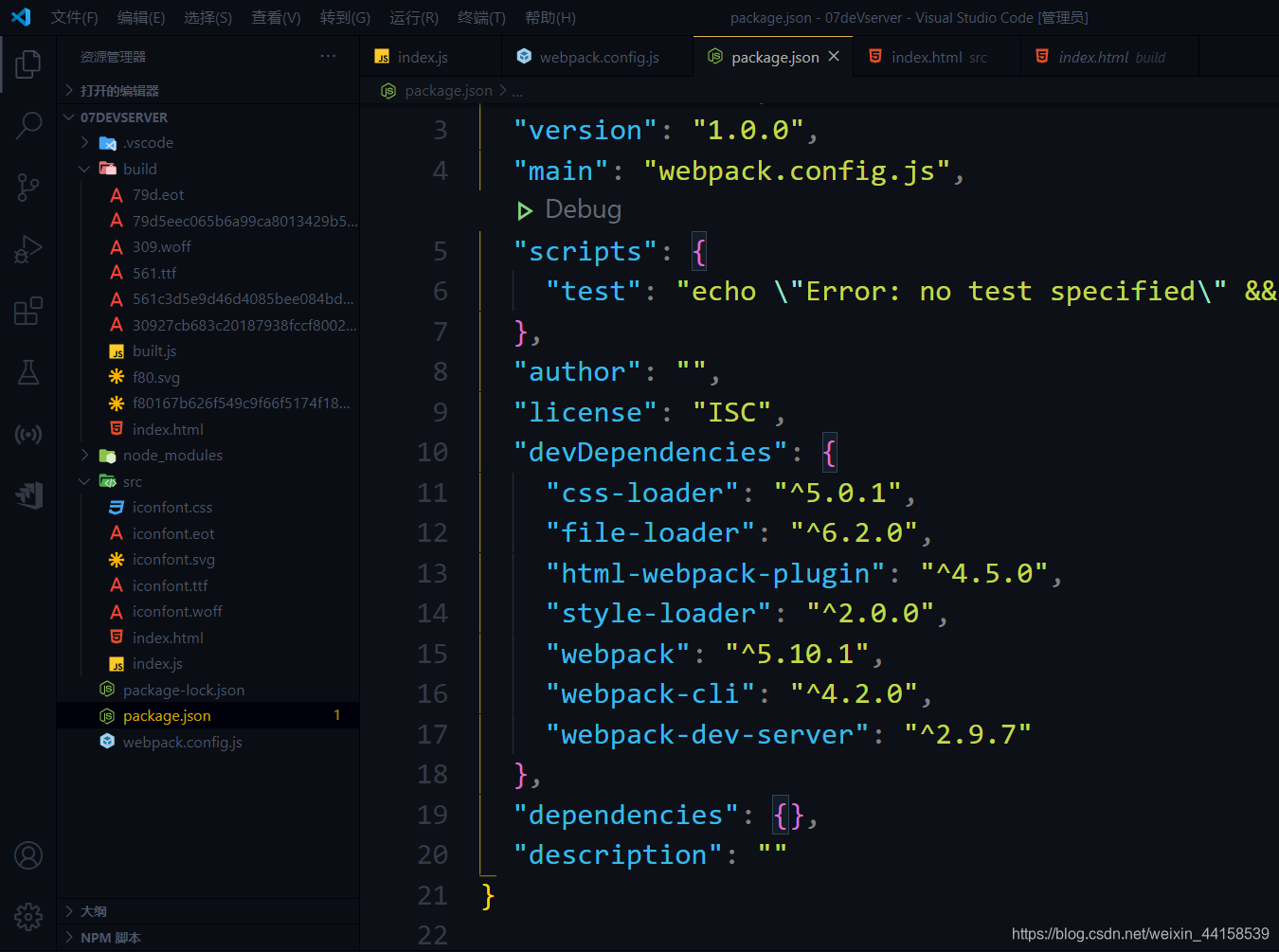Open the View menu (查看)

tap(277, 17)
